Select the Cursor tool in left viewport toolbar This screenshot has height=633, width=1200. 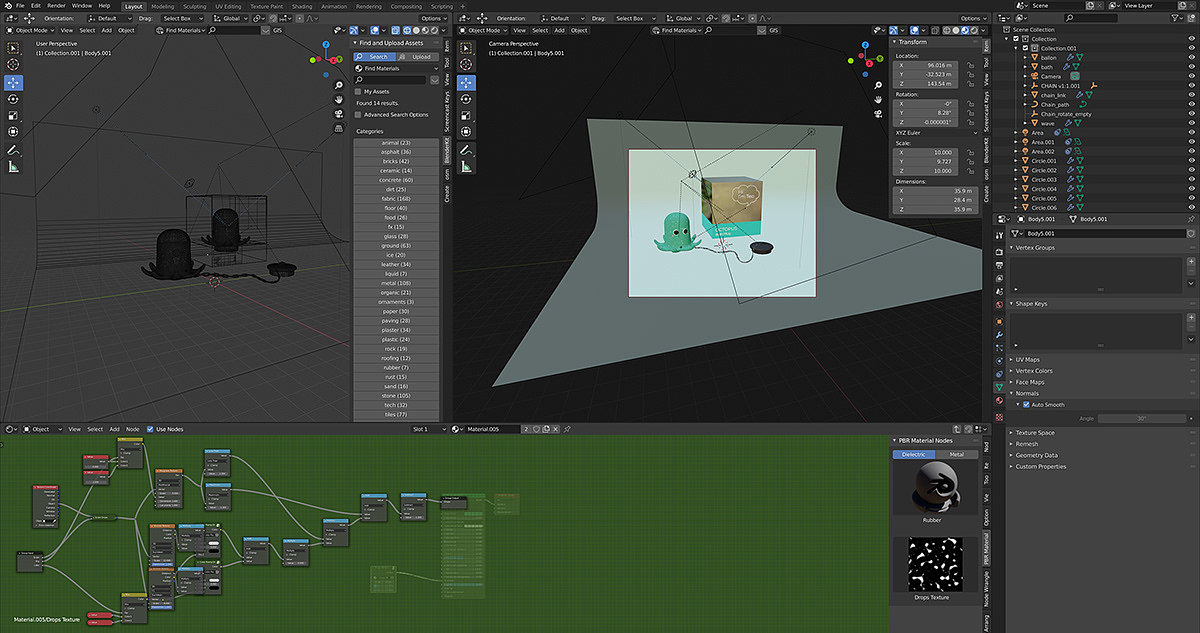point(13,64)
